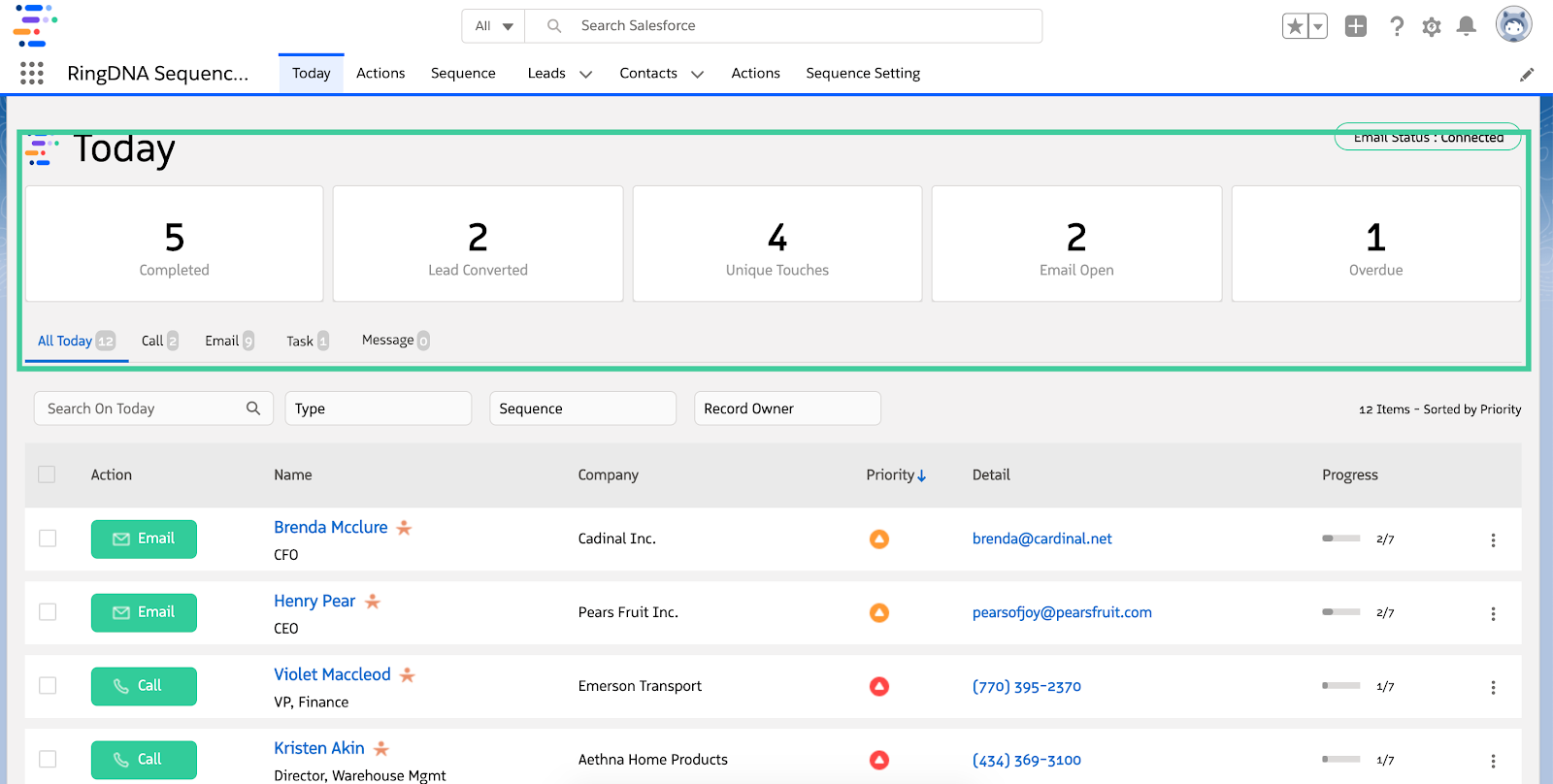Check the box for the Kristen Akin row
Screen dimensions: 1553x784
tap(48, 760)
